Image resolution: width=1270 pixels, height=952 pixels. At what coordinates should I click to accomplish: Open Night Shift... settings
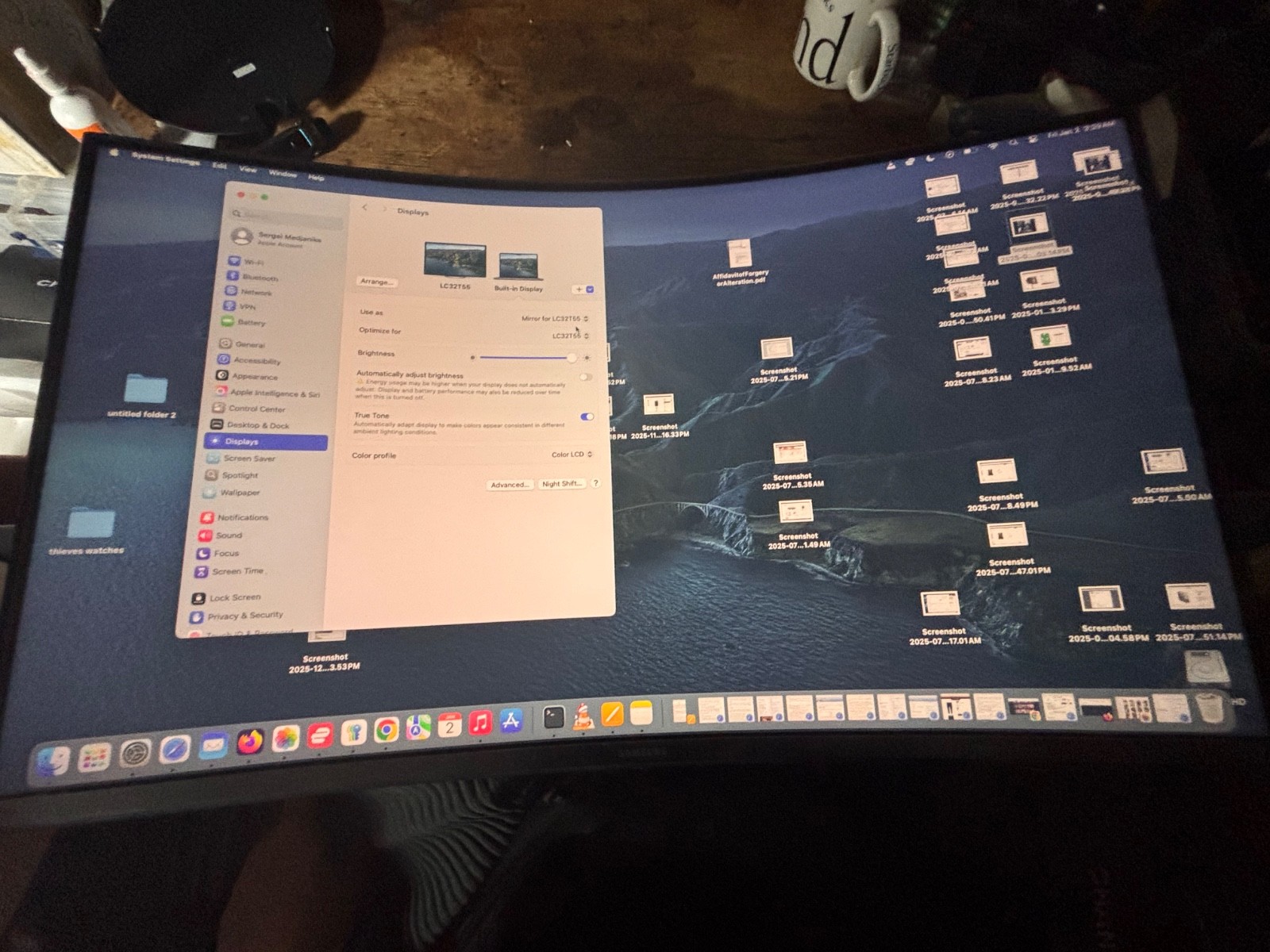[562, 484]
